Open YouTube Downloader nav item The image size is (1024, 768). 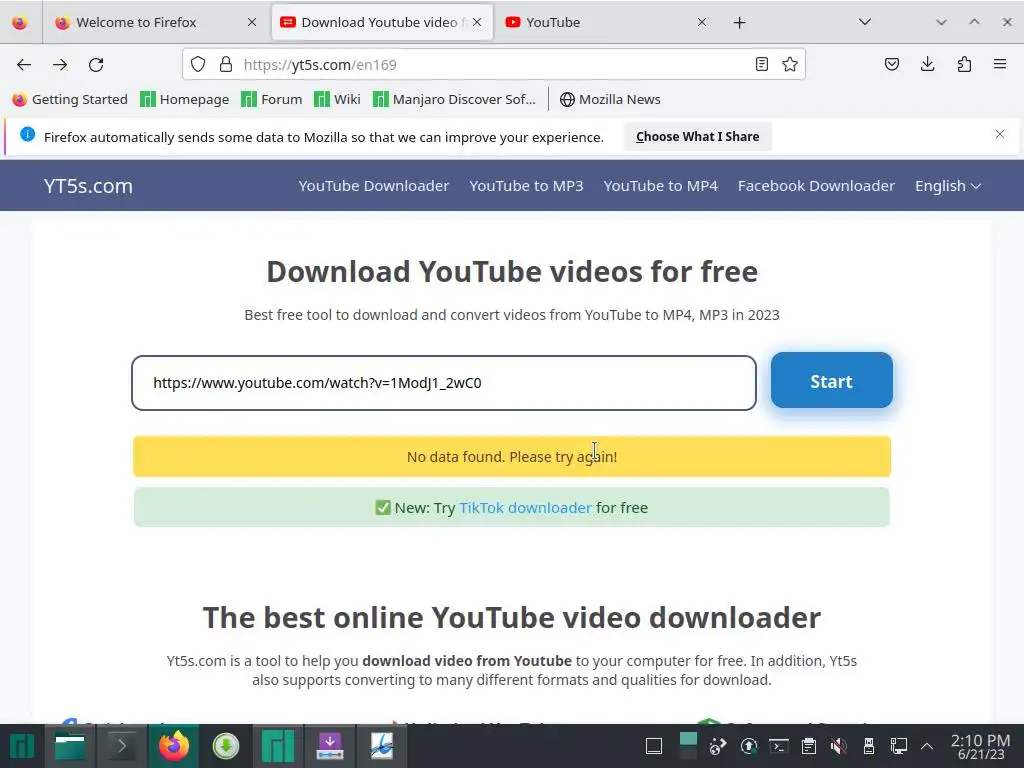pyautogui.click(x=374, y=186)
